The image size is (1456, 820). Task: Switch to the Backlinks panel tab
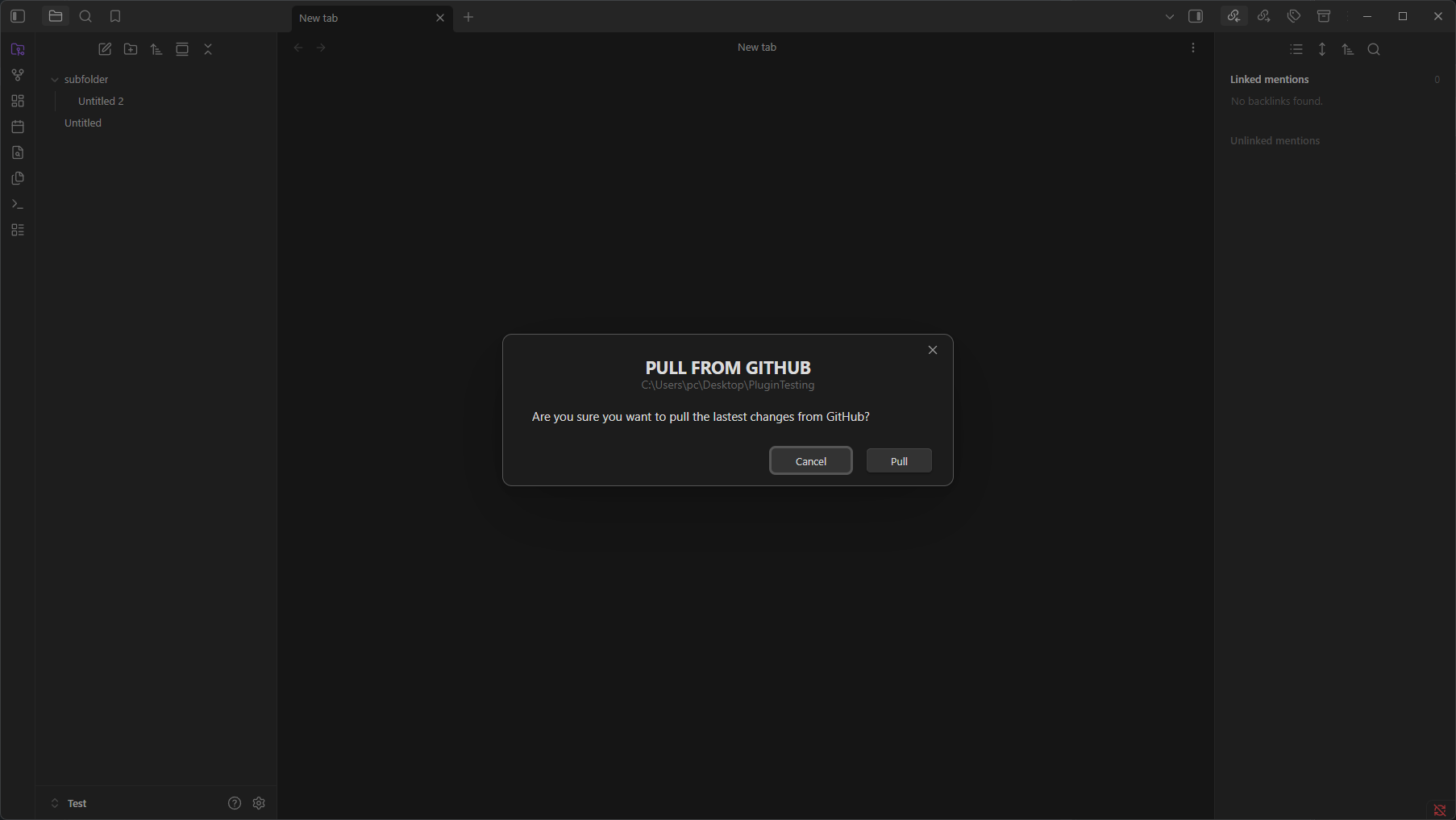(x=1233, y=16)
